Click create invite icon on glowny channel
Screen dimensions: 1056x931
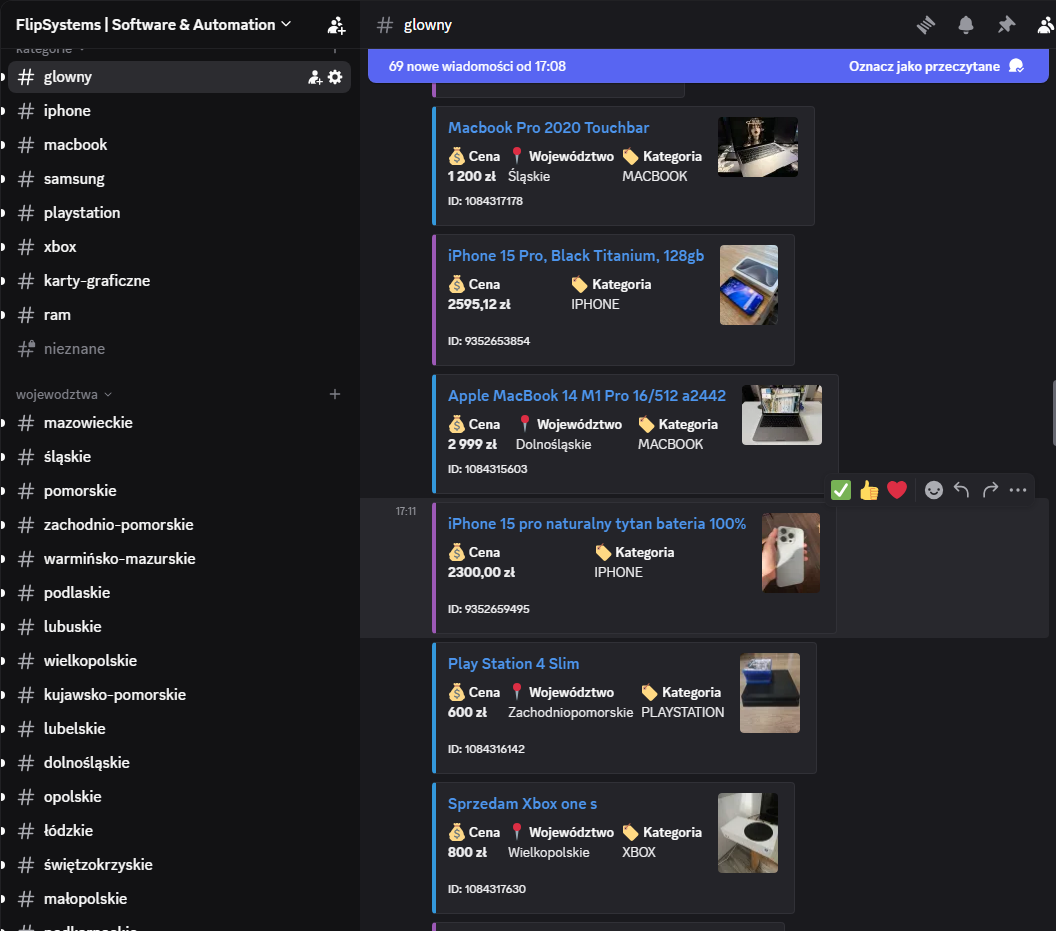tap(315, 77)
